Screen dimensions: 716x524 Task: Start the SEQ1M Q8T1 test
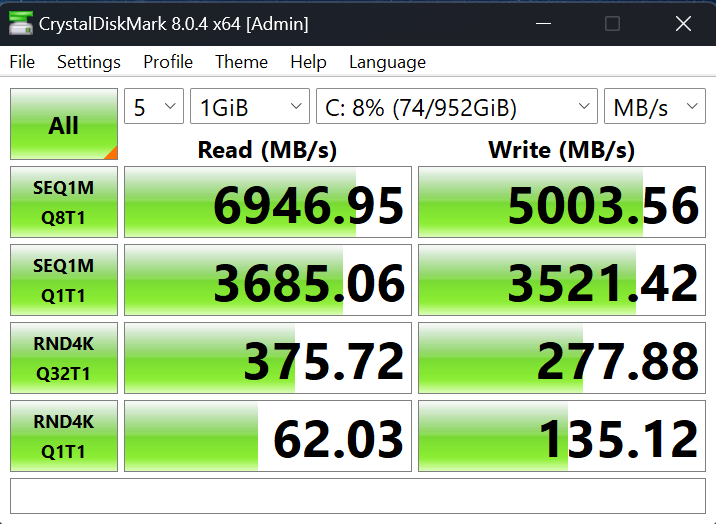pyautogui.click(x=64, y=202)
